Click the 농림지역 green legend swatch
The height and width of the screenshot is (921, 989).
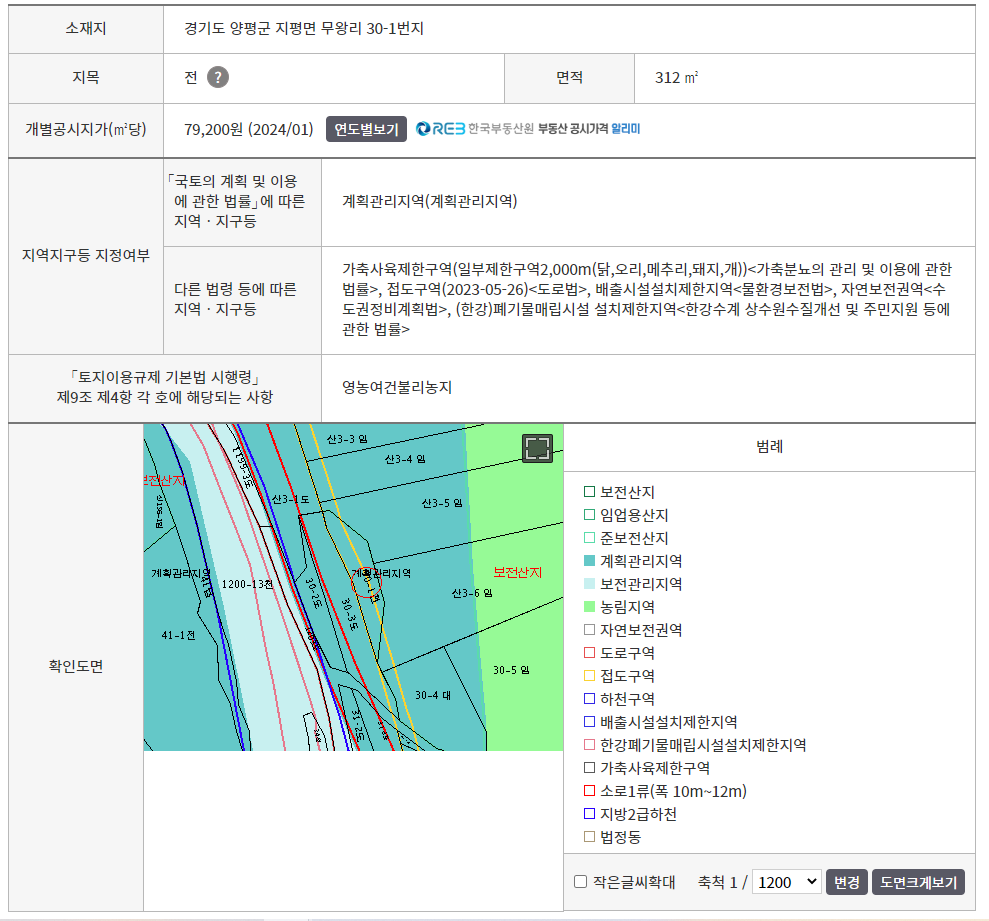[590, 607]
